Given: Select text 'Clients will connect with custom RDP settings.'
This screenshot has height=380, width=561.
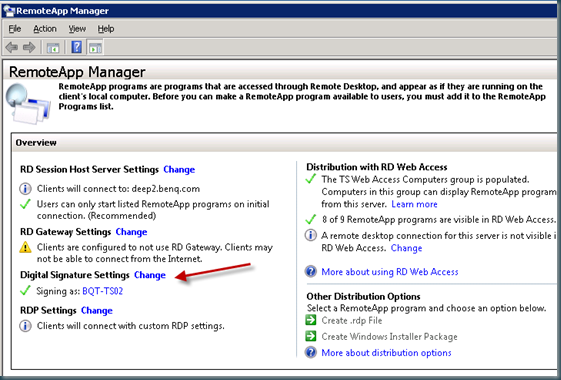Looking at the screenshot, I should pos(131,326).
